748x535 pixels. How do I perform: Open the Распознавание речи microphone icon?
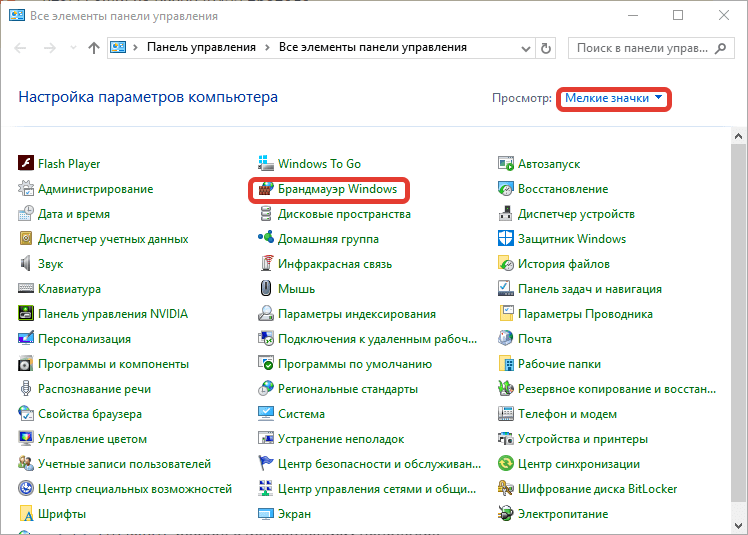point(26,388)
